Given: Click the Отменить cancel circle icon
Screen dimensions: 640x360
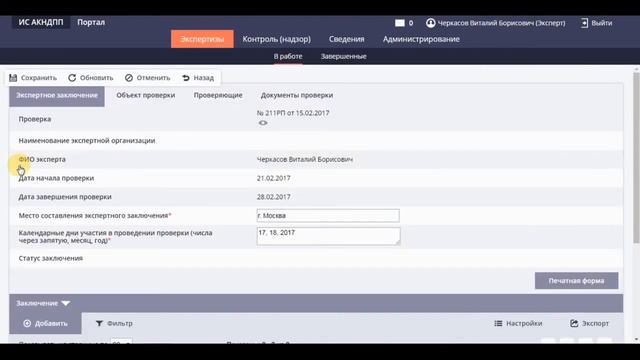Looking at the screenshot, I should coord(129,78).
